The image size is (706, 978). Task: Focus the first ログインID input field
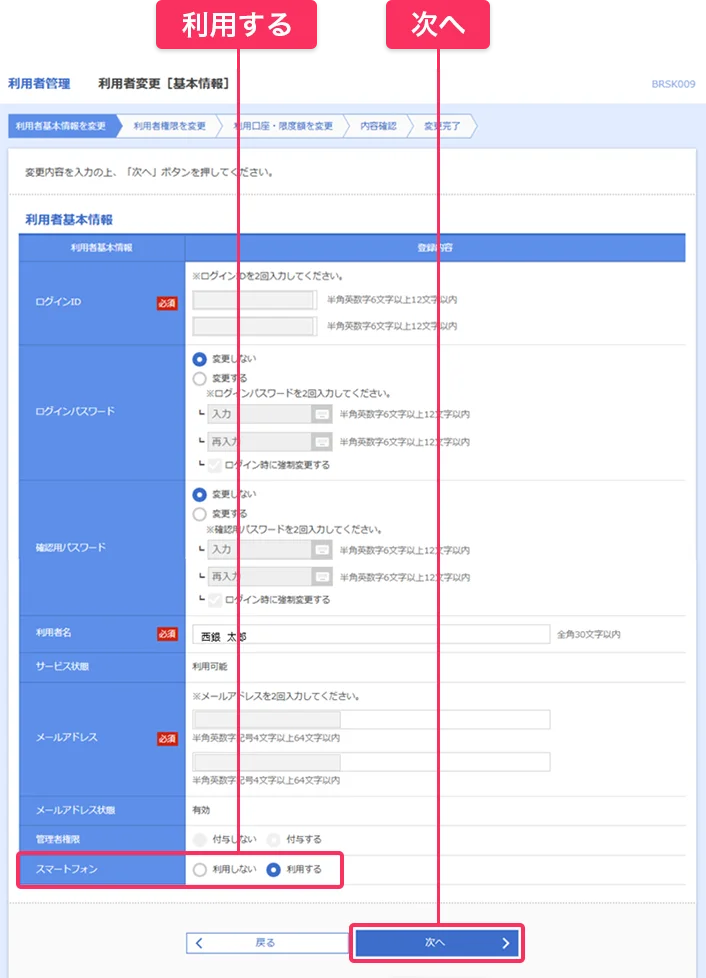[254, 300]
